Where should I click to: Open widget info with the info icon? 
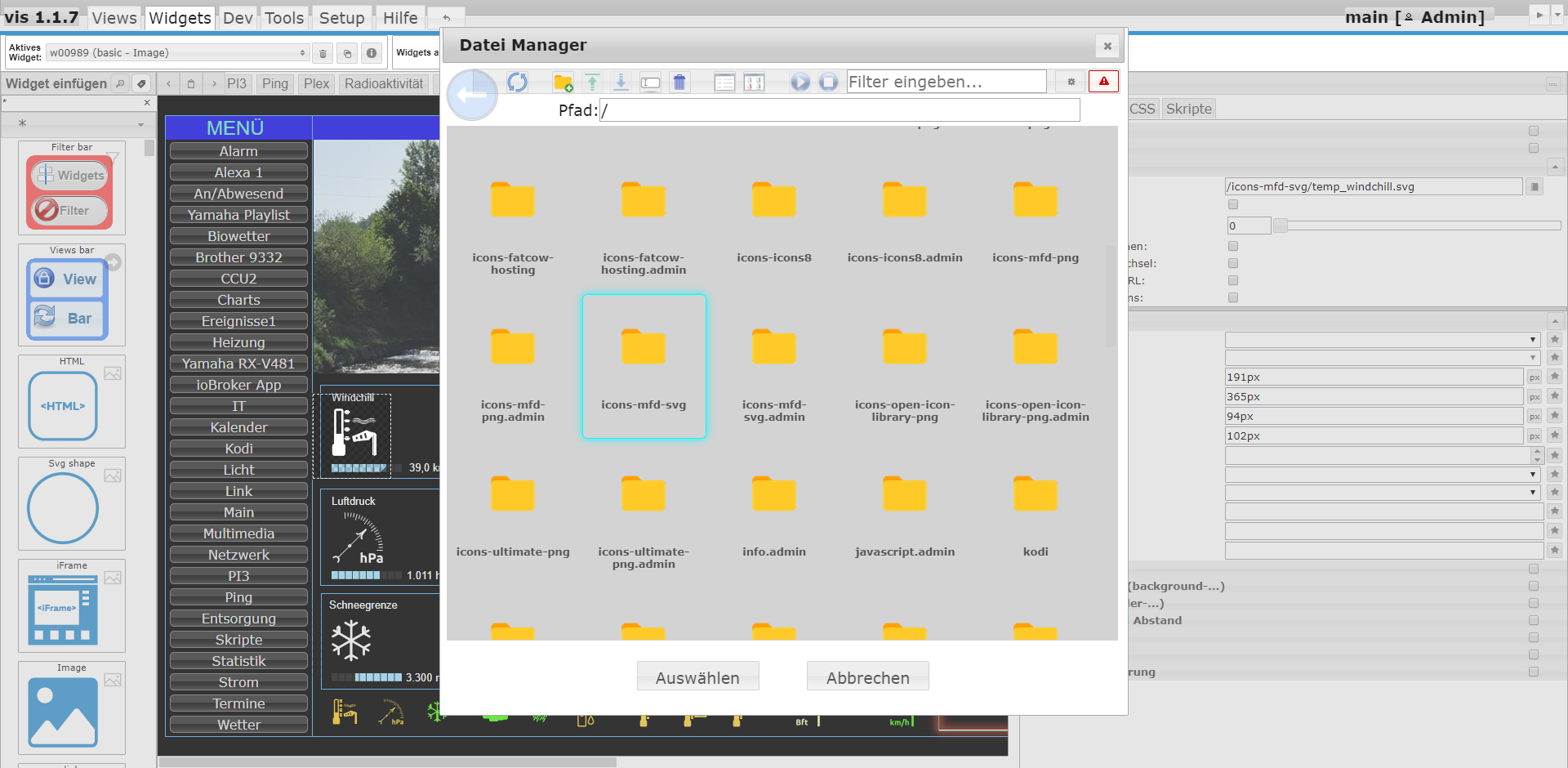pyautogui.click(x=372, y=53)
